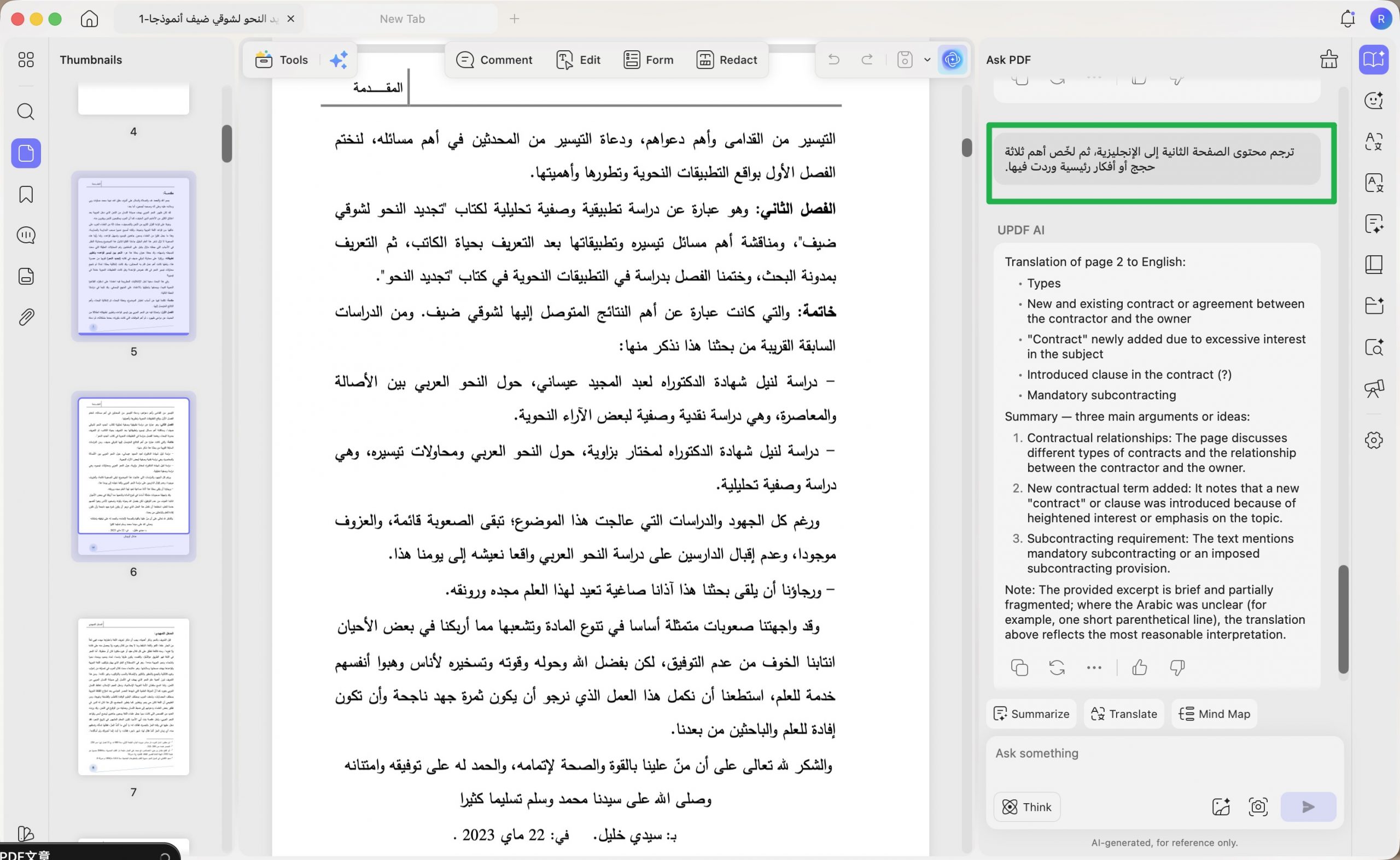Switch to the New Tab tab
Image resolution: width=1400 pixels, height=860 pixels.
pos(402,19)
